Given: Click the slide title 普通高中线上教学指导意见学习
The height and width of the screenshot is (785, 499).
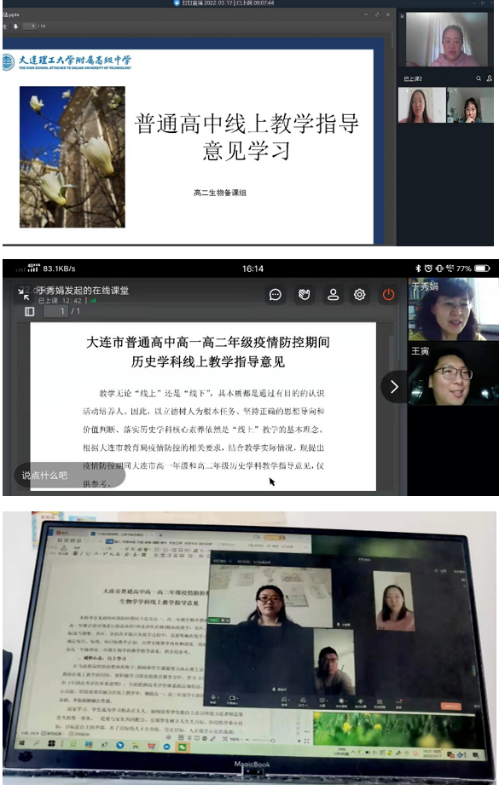Looking at the screenshot, I should pyautogui.click(x=247, y=137).
